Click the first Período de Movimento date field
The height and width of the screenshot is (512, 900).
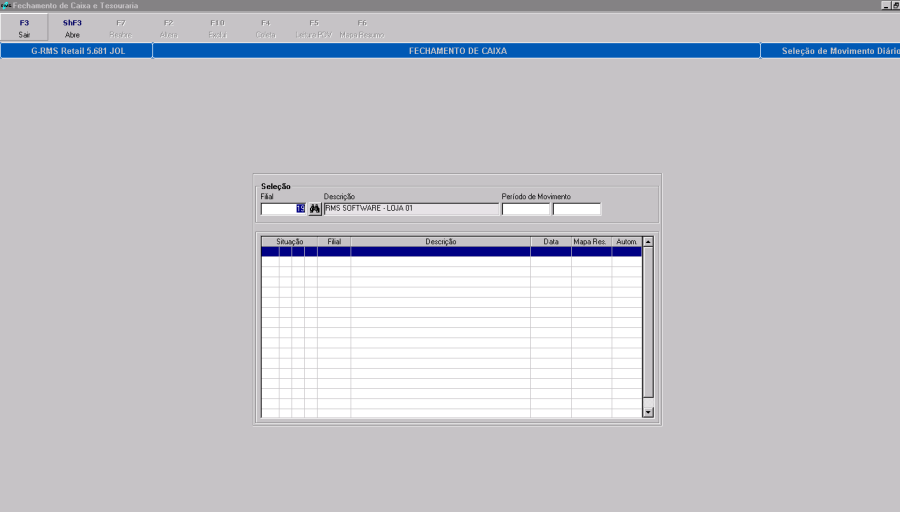coord(526,209)
